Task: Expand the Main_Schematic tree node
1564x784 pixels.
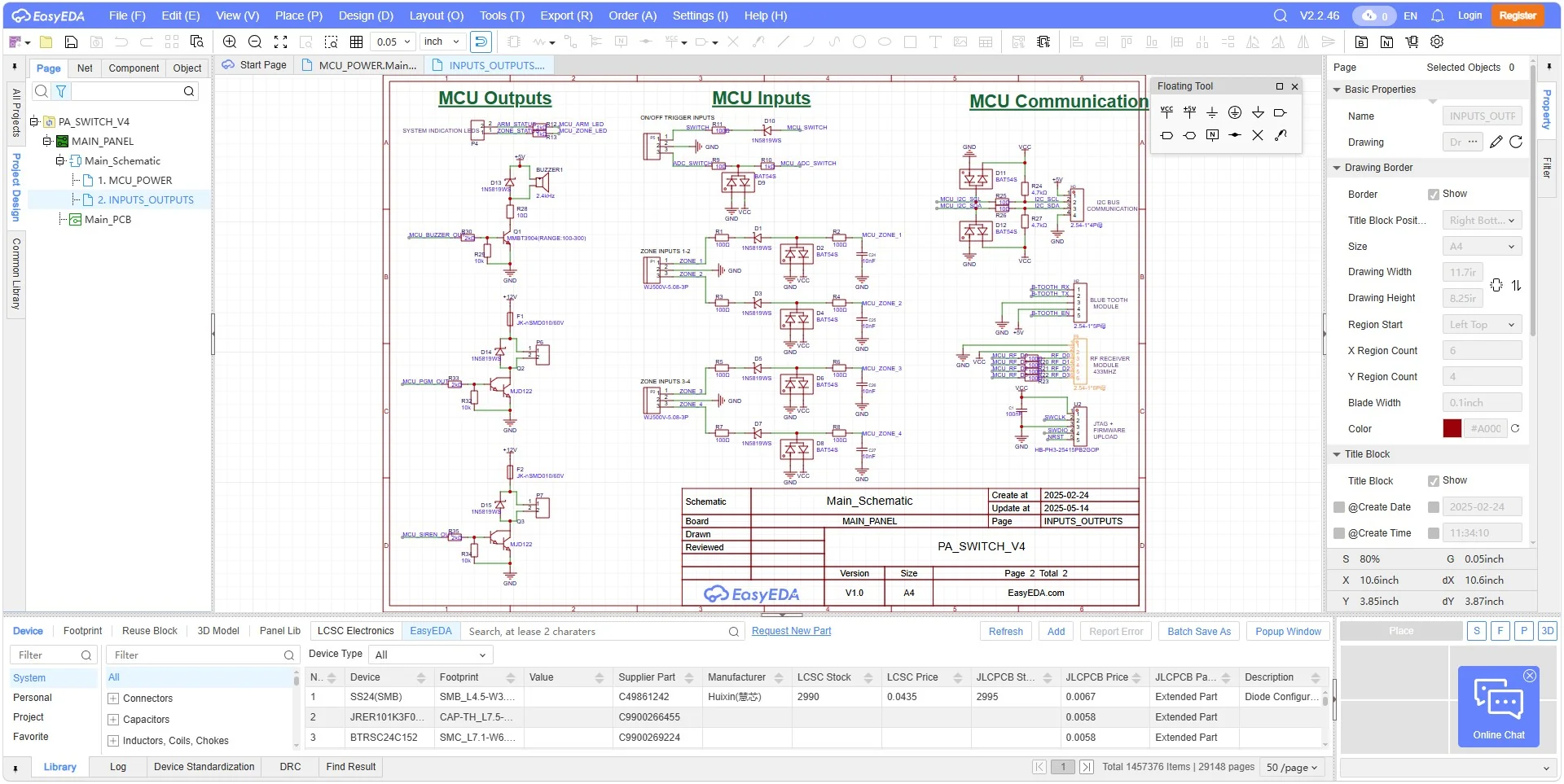Action: pyautogui.click(x=59, y=160)
